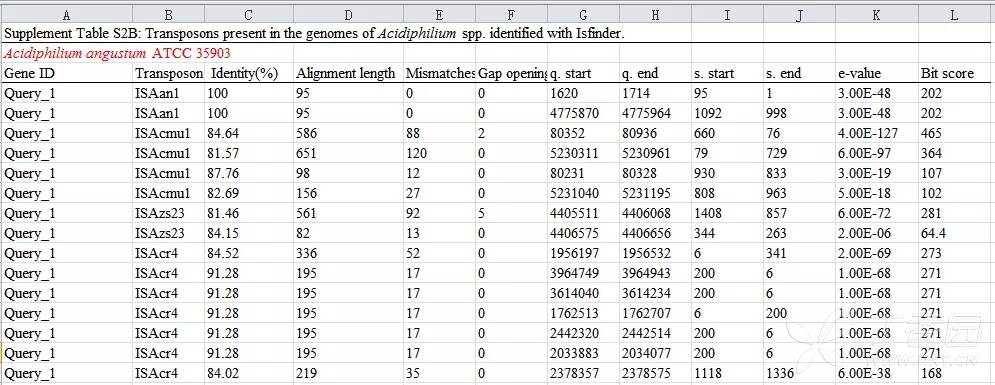Click the q. end cell 2378575
This screenshot has width=995, height=385.
655,374
